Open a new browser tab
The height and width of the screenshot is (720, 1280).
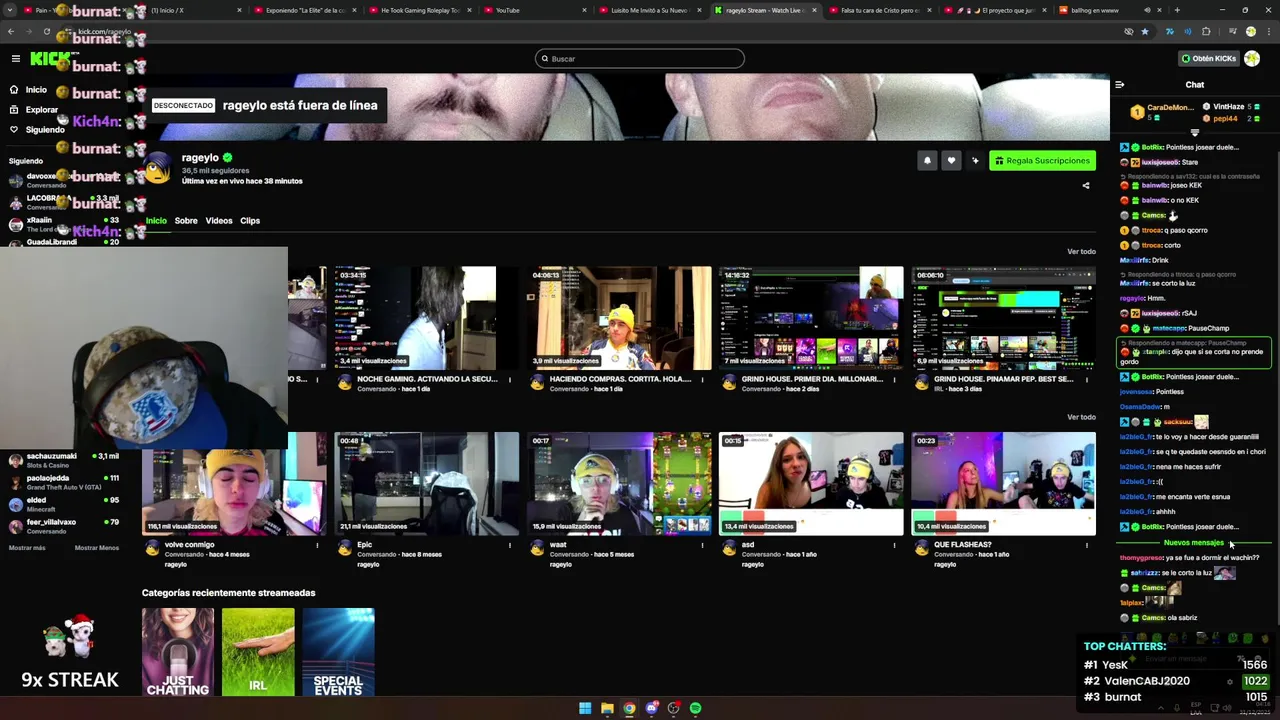pyautogui.click(x=1176, y=10)
